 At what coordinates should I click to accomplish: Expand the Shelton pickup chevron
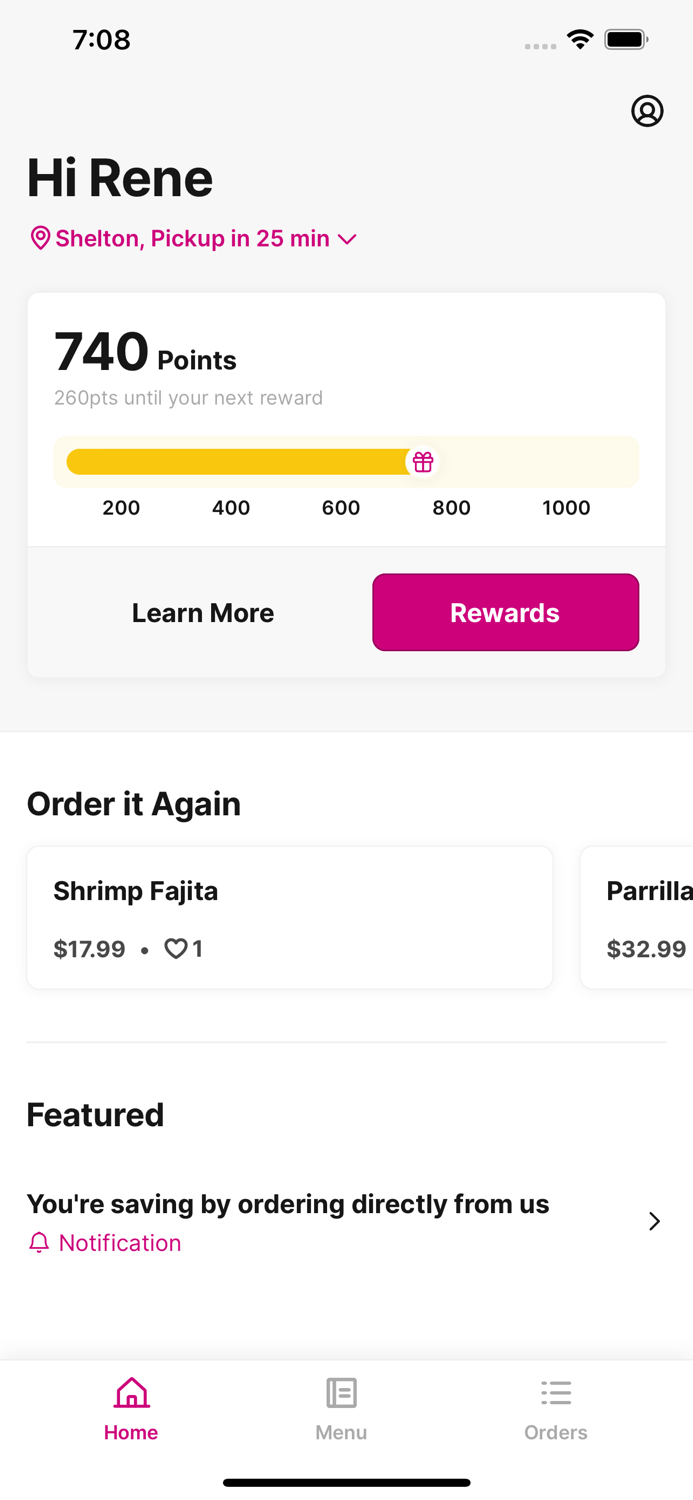click(347, 239)
